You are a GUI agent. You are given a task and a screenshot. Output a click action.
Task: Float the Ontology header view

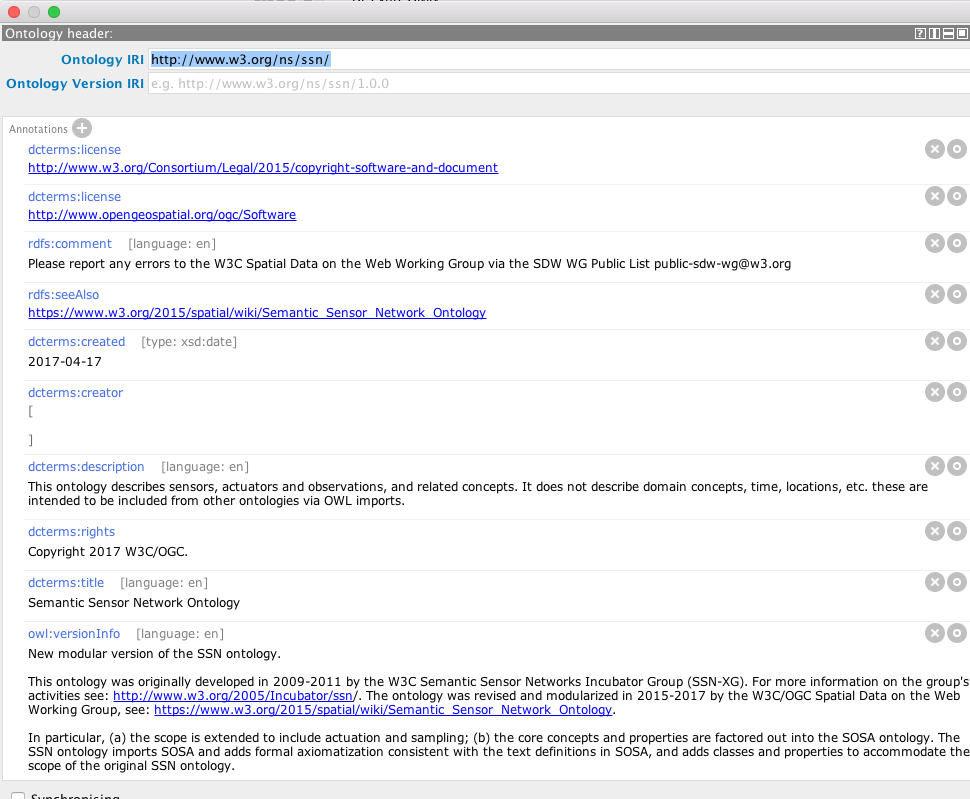pyautogui.click(x=962, y=33)
